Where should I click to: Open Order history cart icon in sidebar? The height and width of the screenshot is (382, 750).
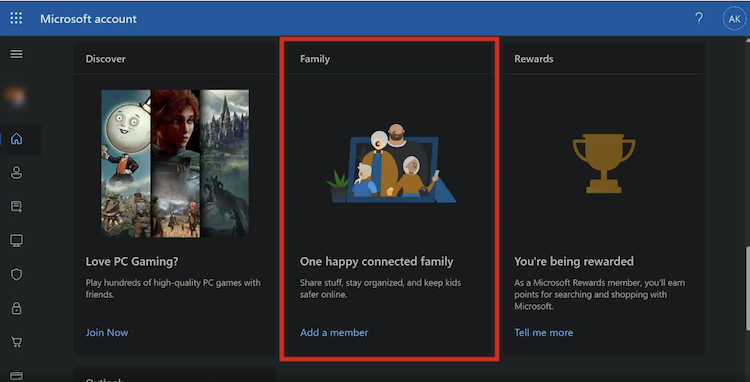coord(16,342)
